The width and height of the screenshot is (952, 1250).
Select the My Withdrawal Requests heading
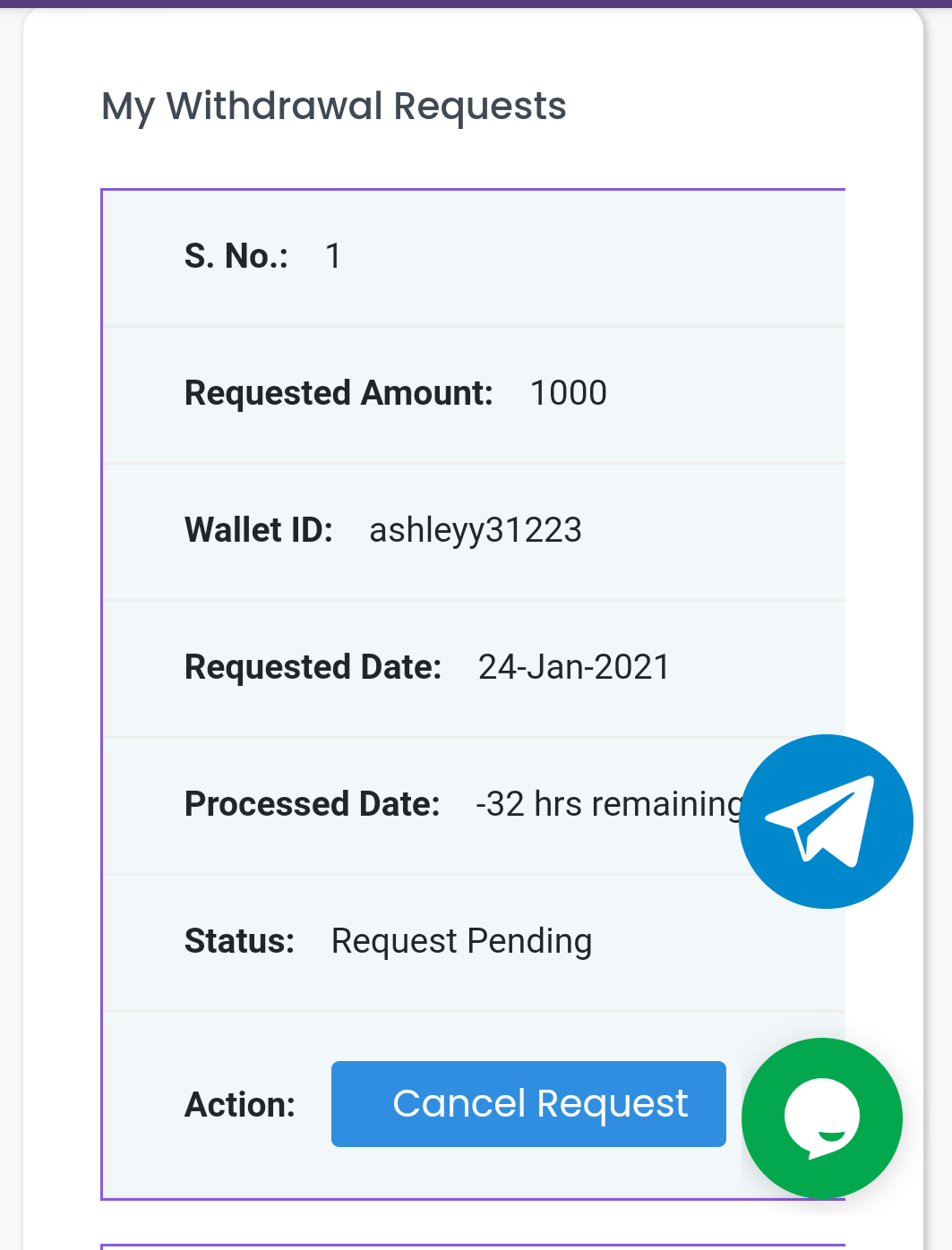click(x=333, y=107)
